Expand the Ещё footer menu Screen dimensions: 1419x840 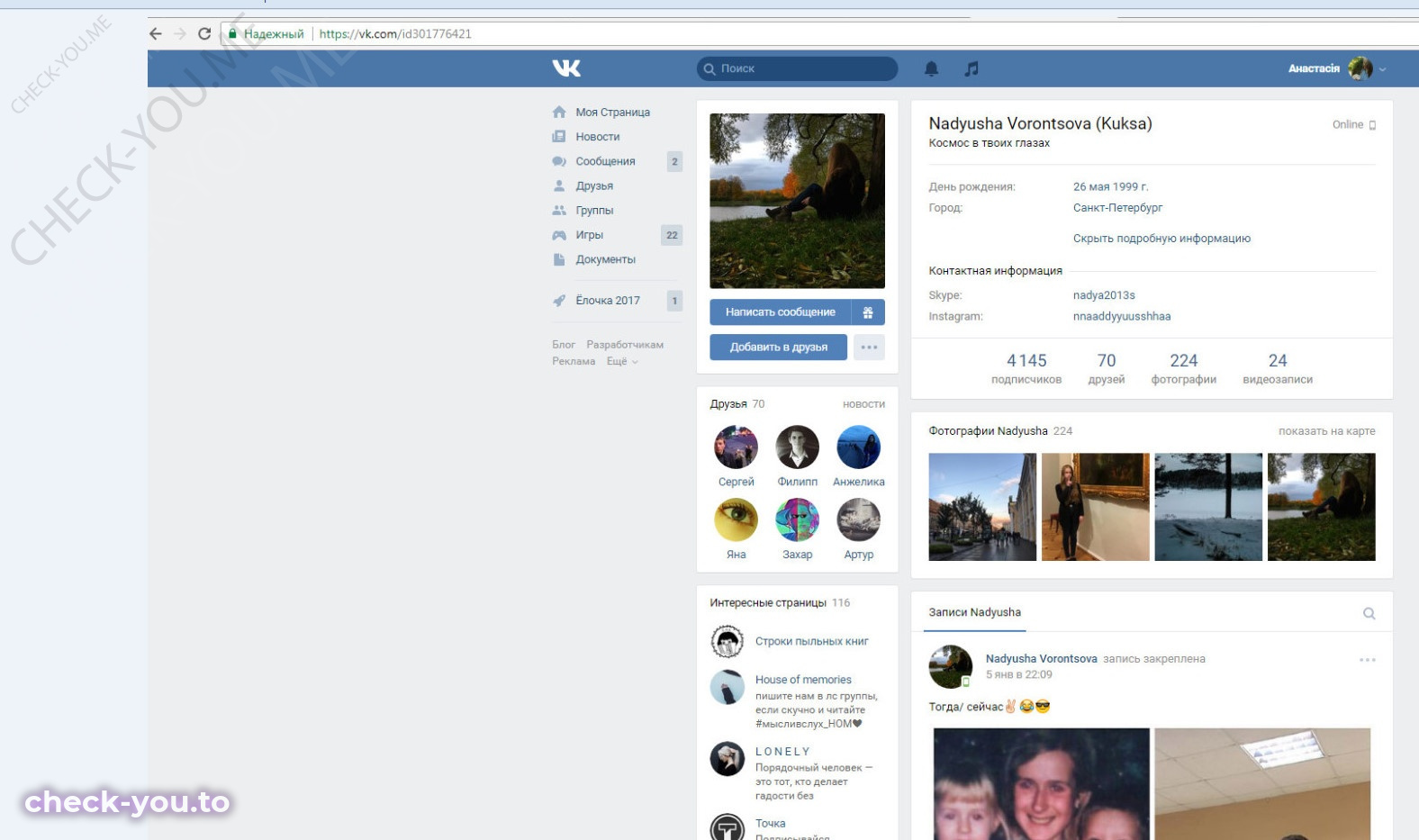click(622, 361)
